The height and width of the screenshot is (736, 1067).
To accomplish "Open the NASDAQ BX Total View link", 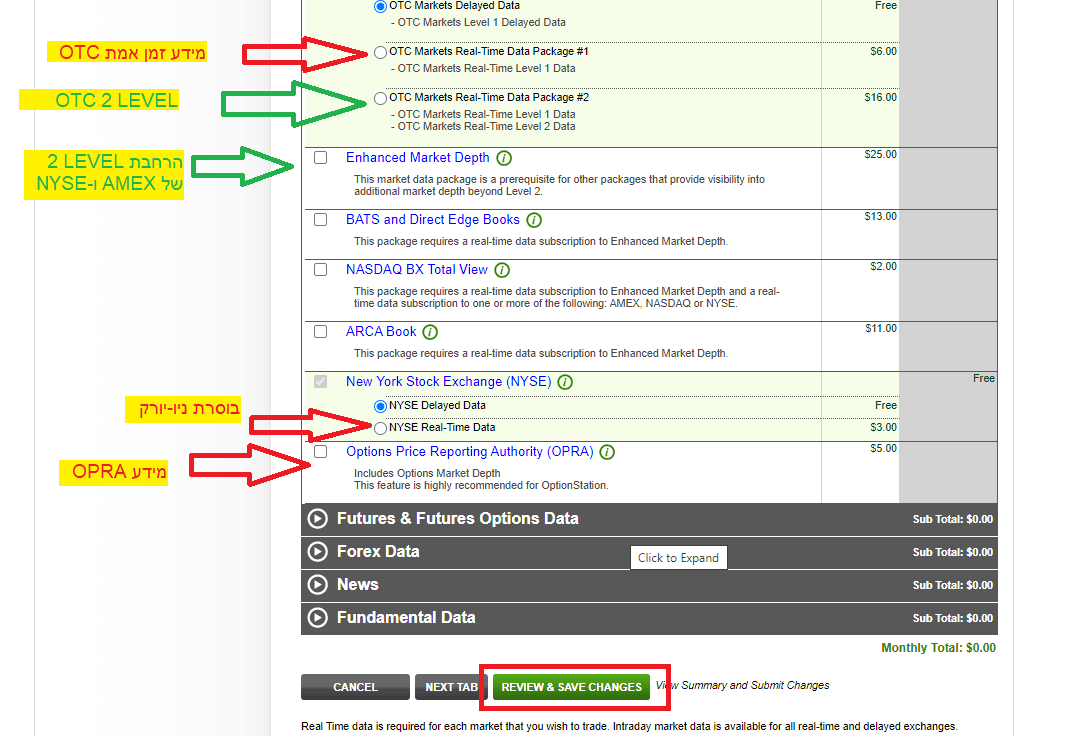I will pyautogui.click(x=416, y=270).
